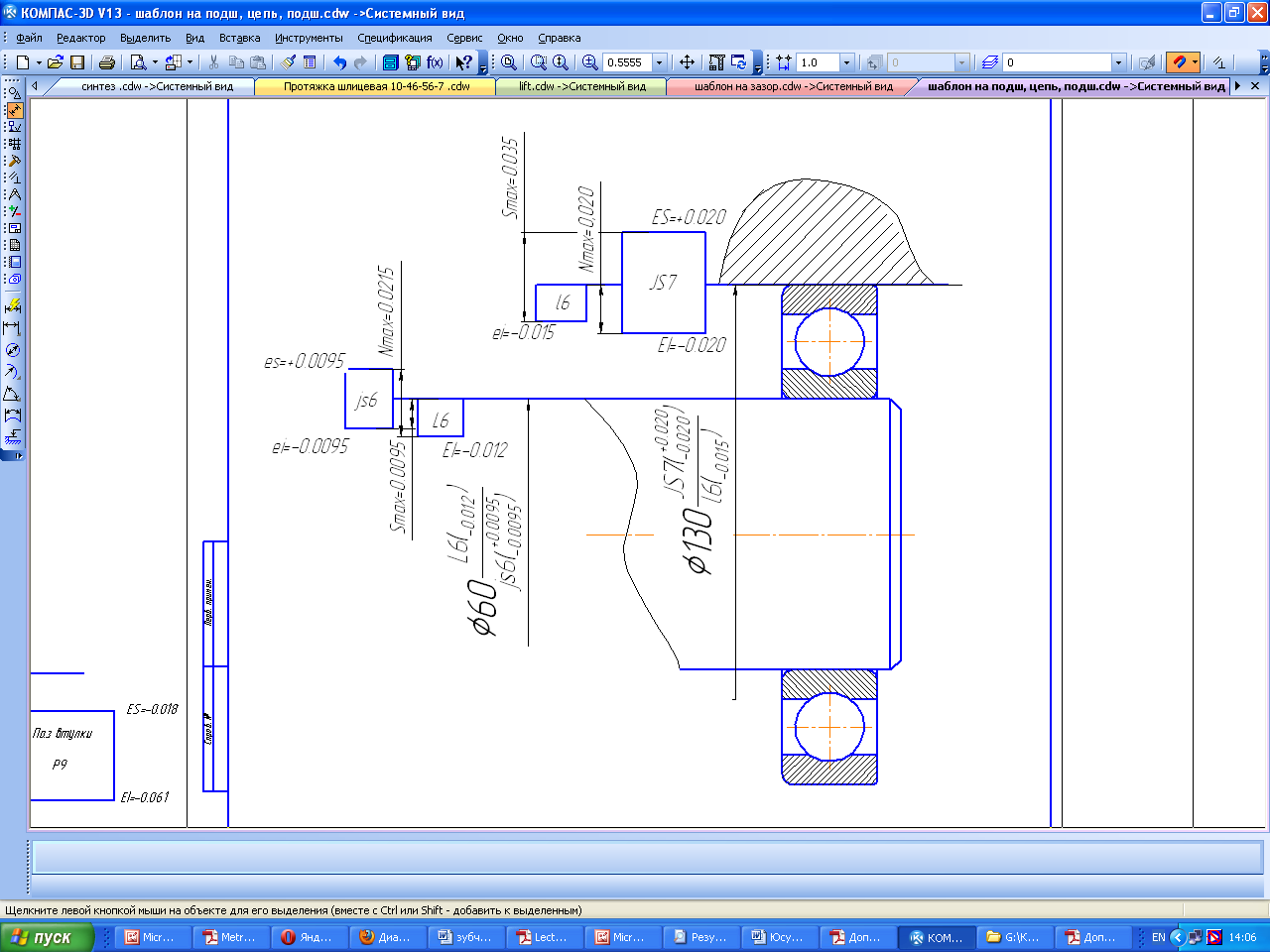Expand the layer number dropdown
1270x952 pixels.
[x=1118, y=62]
